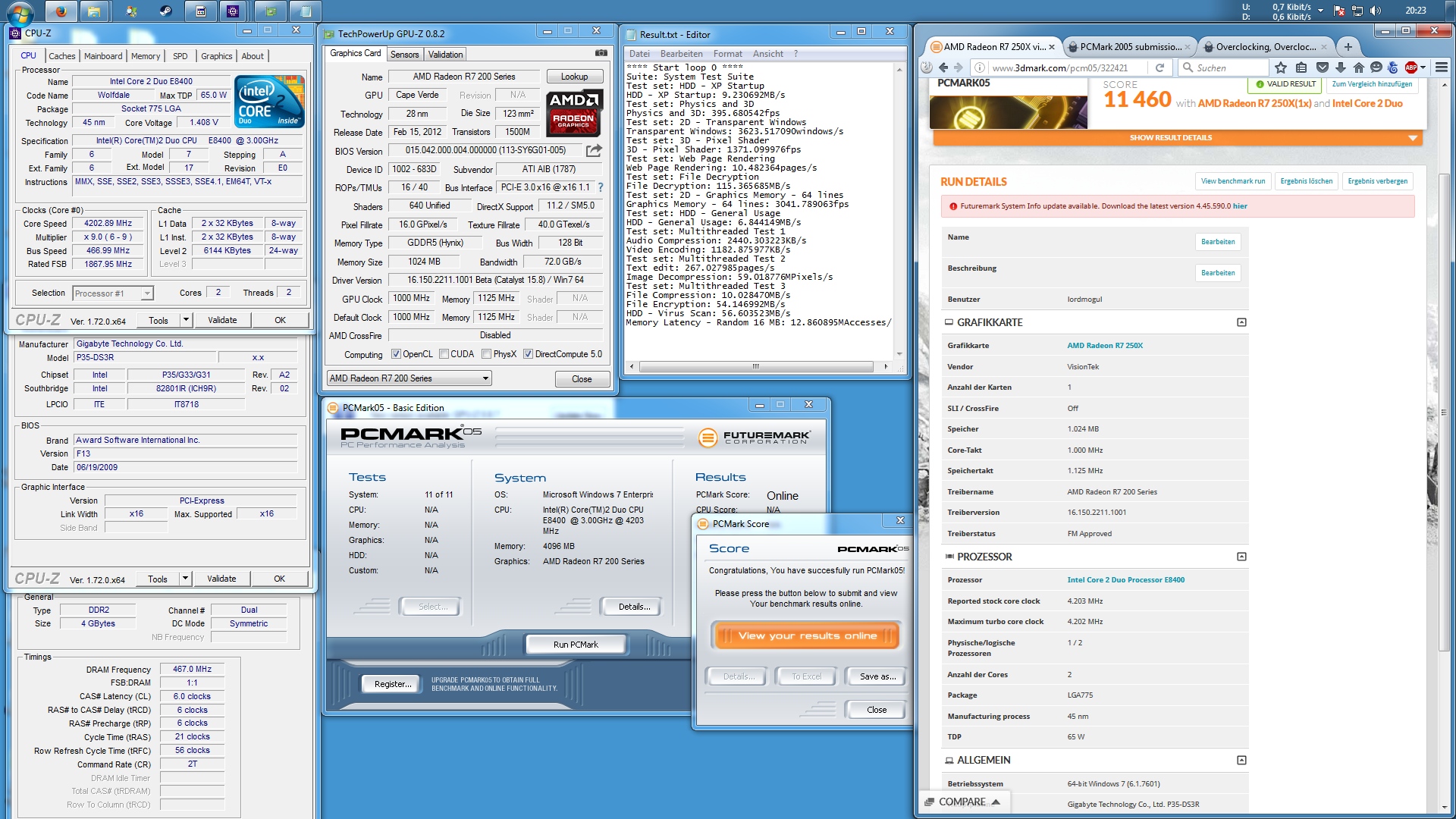Click the Bus Interface question mark in GPU-Z
Screen dimensions: 1456x819
point(601,187)
